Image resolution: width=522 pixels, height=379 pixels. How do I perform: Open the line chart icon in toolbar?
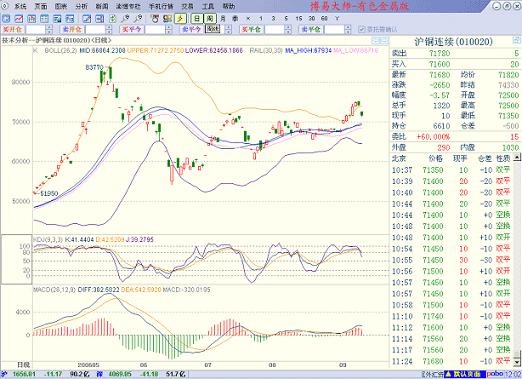pyautogui.click(x=19, y=19)
